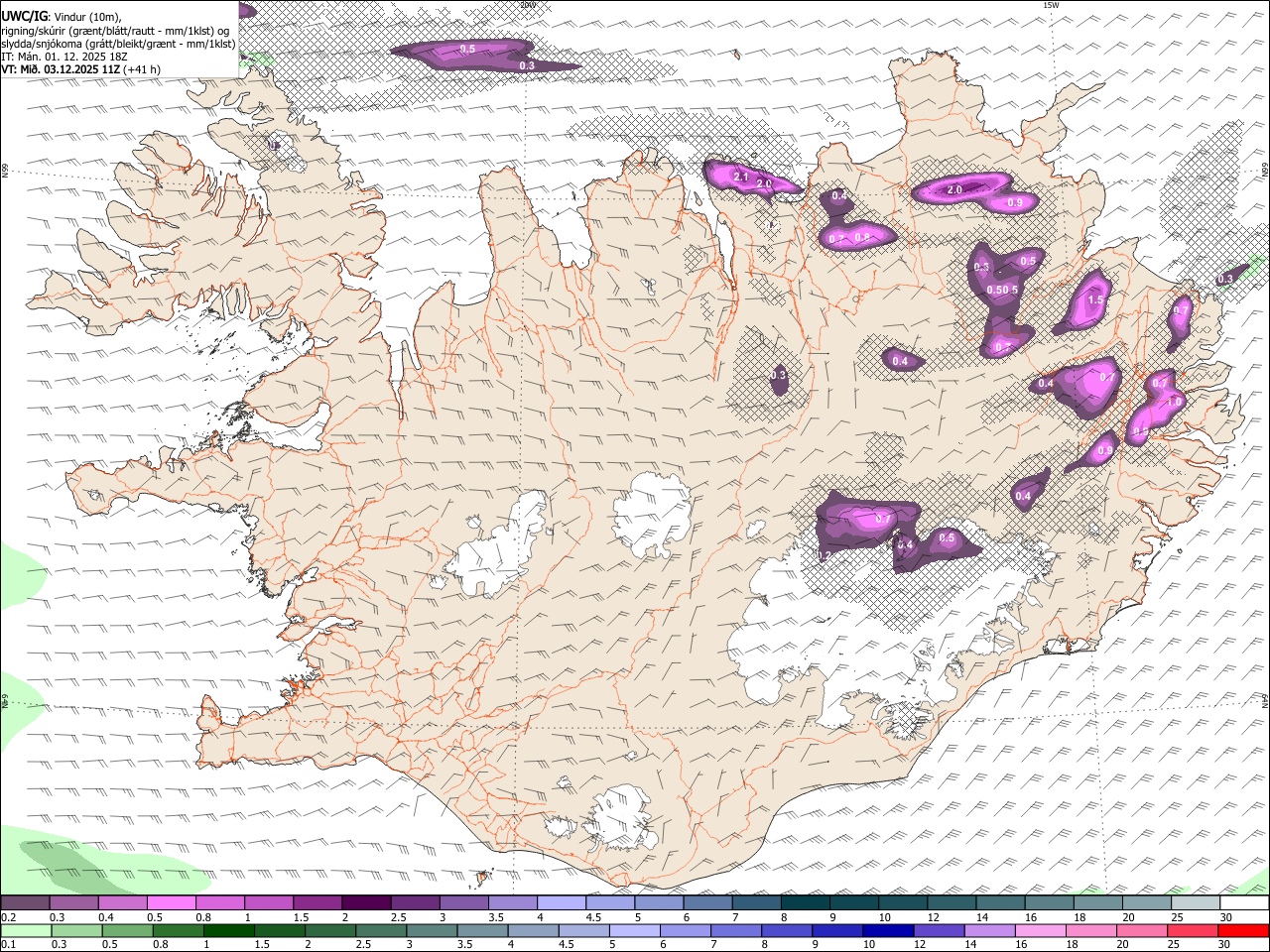Click the '1.0' precipitation value on the map
Image resolution: width=1270 pixels, height=952 pixels.
click(x=1174, y=403)
